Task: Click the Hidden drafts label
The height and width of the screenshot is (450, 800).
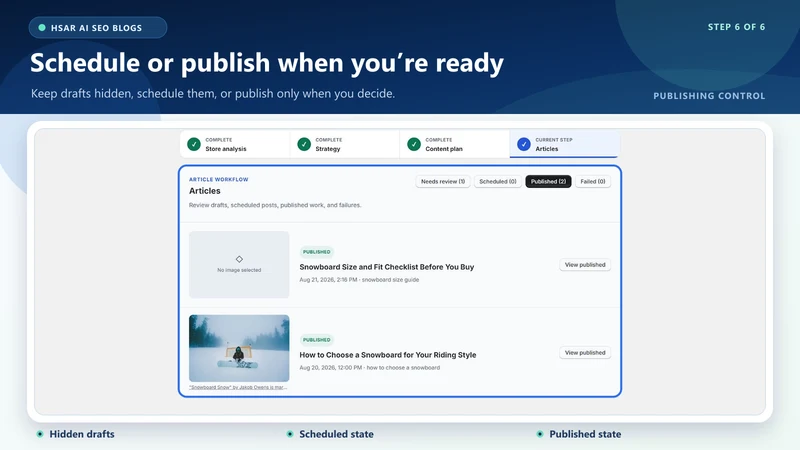Action: [82, 434]
